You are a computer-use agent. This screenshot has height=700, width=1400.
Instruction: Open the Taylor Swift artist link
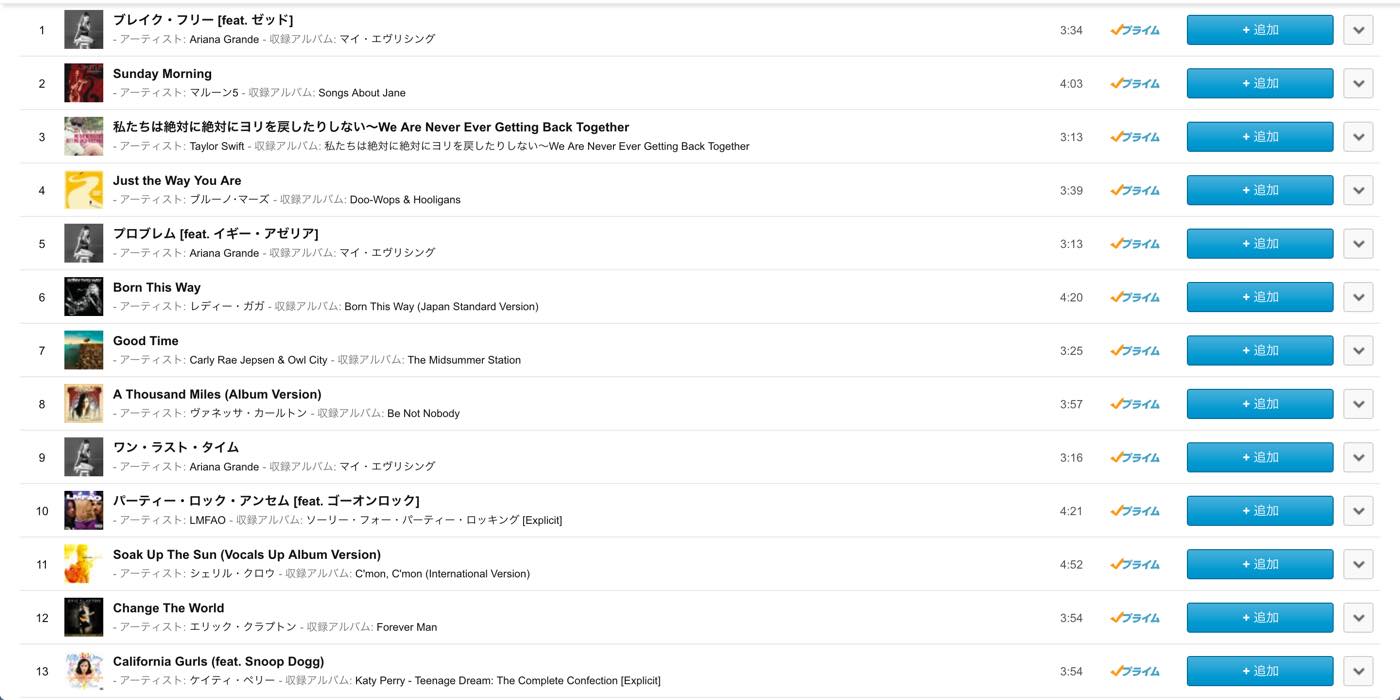[217, 146]
